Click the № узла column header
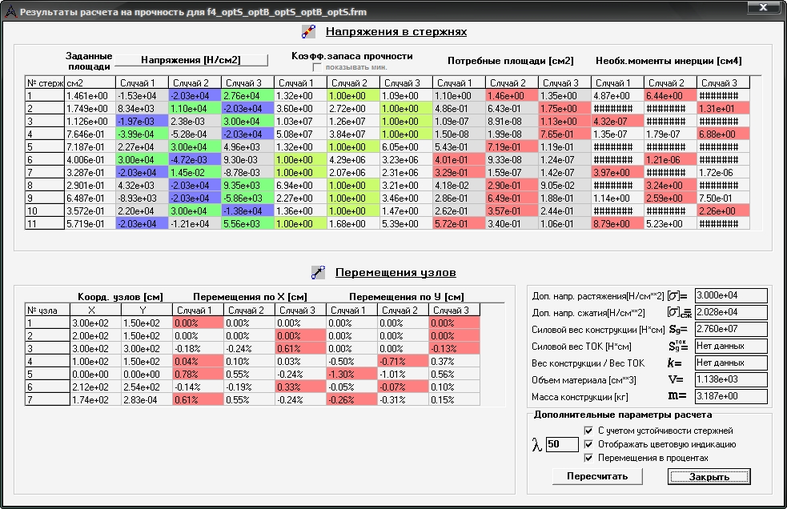 (47, 310)
